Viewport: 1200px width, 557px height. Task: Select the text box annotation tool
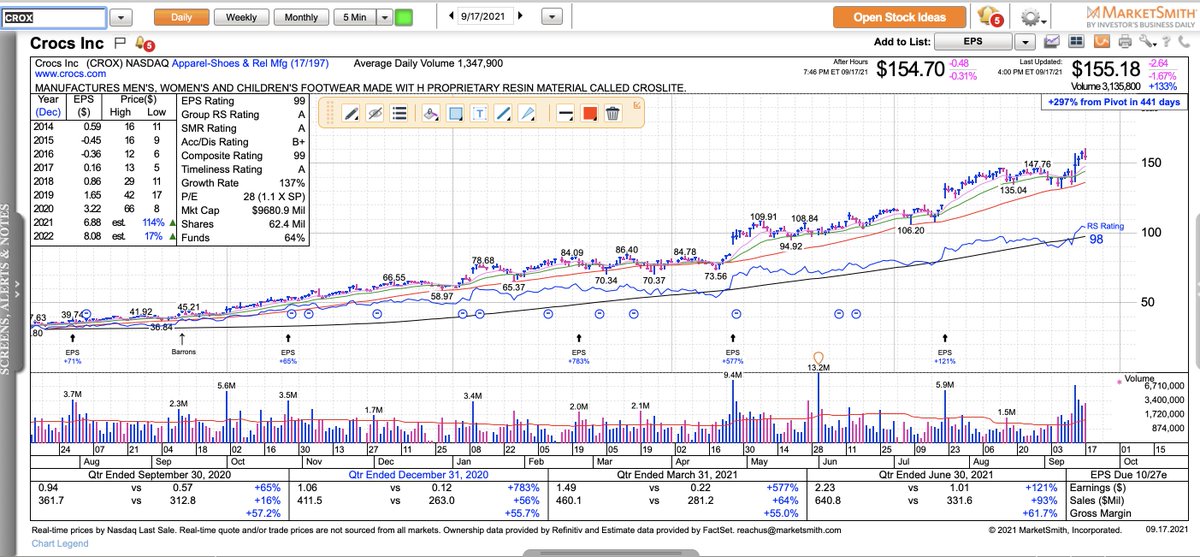pyautogui.click(x=479, y=114)
